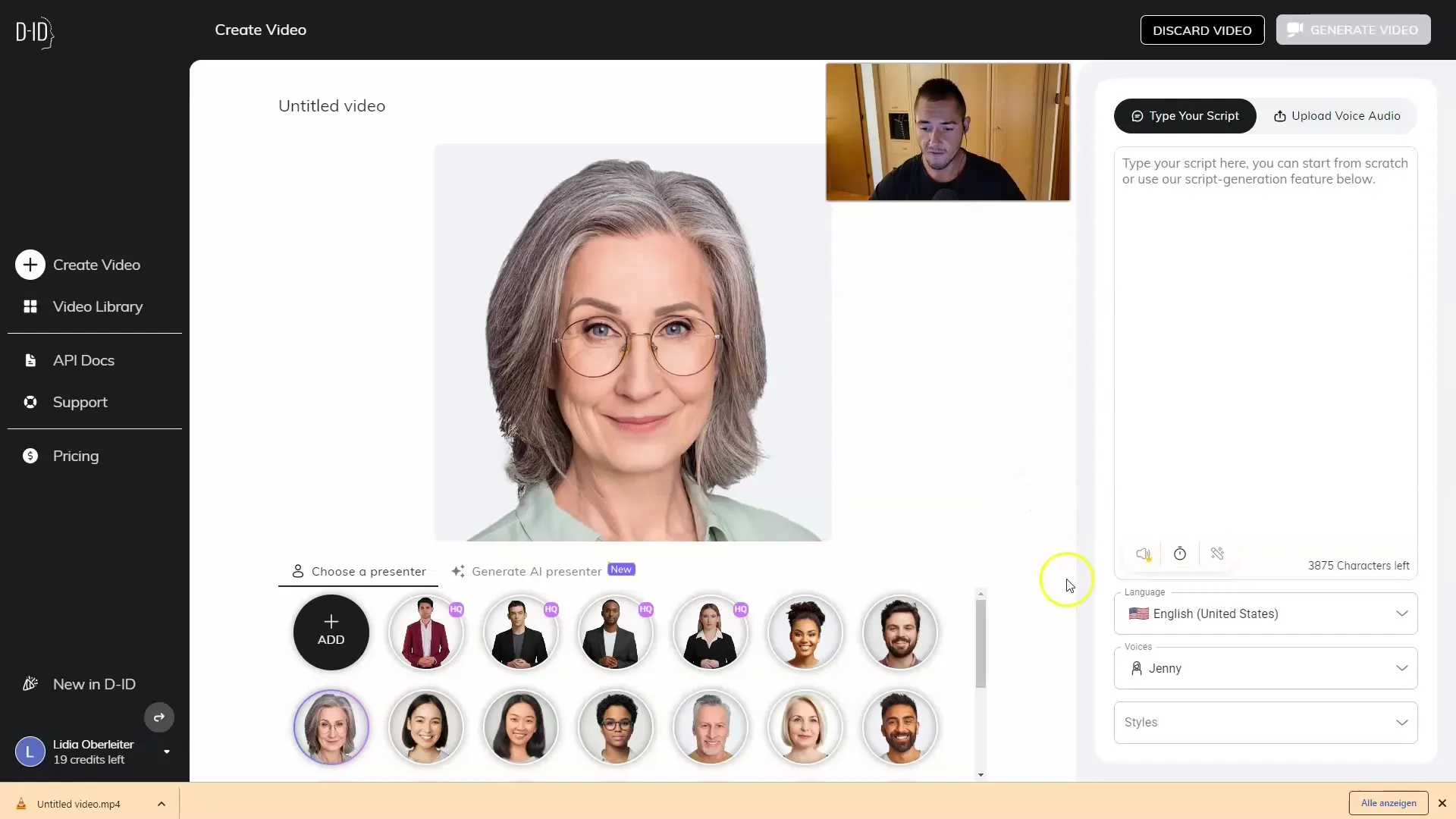Click the Untitled video.mp4 download item

78,804
